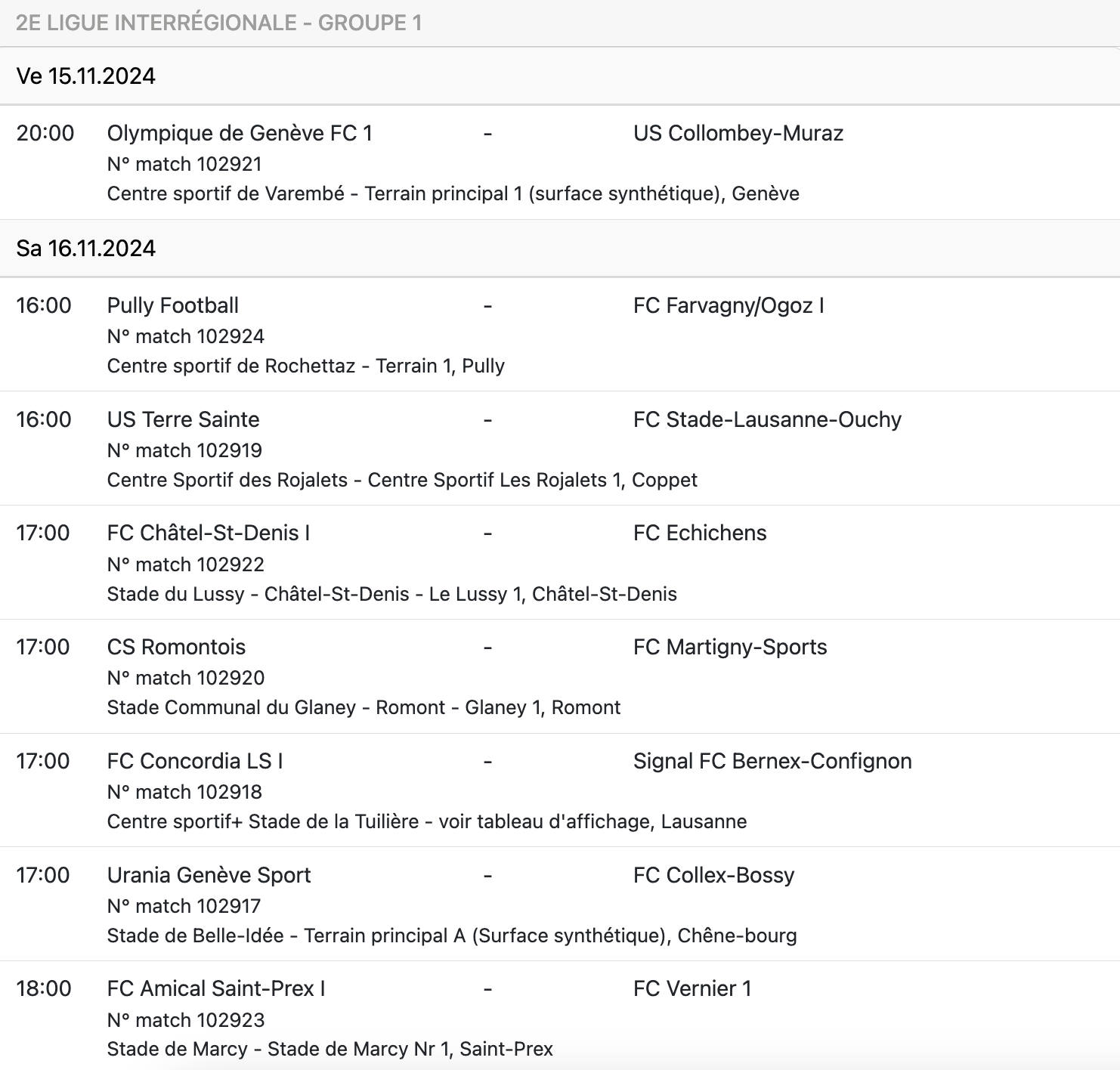Open FC Stade-Lausanne-Ouchy team link

[767, 420]
